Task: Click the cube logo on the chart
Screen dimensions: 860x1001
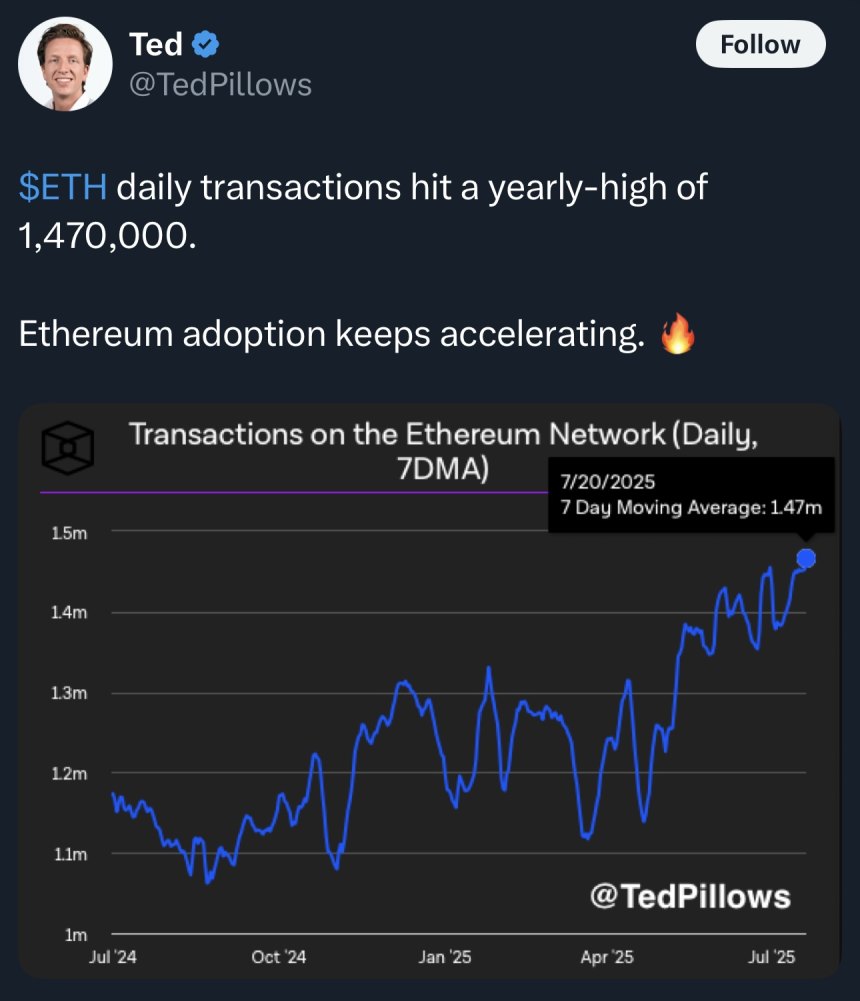Action: (68, 447)
